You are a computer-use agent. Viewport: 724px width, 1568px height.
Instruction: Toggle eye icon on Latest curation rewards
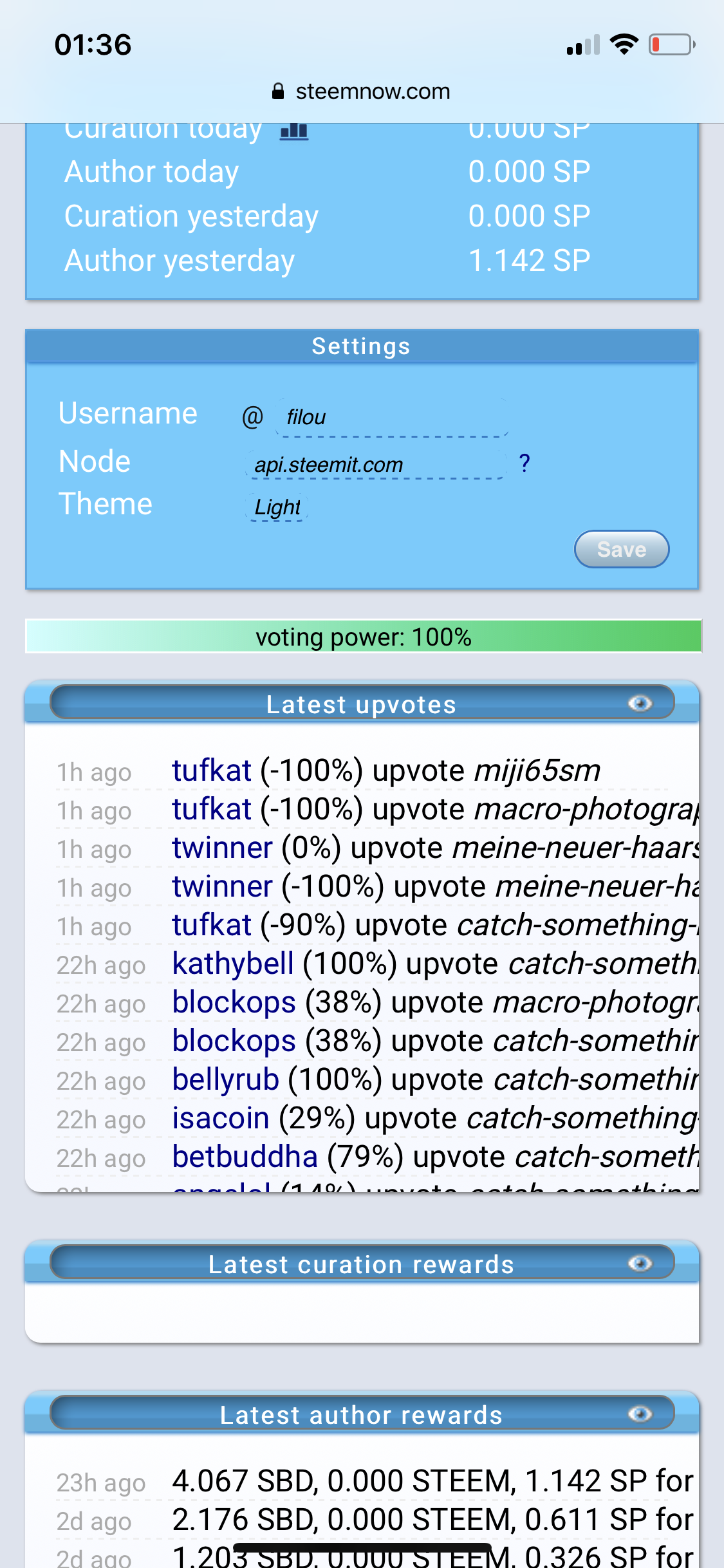click(x=640, y=1264)
